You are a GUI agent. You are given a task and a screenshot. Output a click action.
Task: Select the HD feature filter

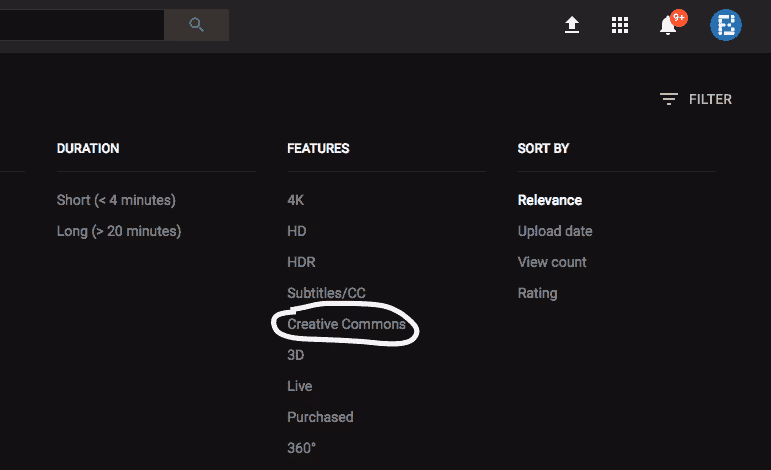click(297, 231)
